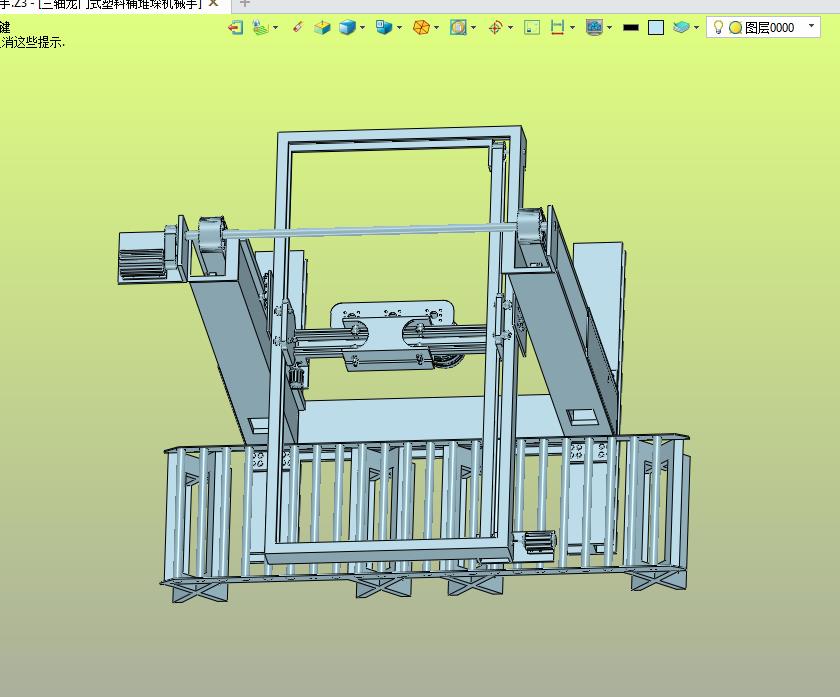
Task: Select the stepper motor on left side
Action: tap(143, 258)
